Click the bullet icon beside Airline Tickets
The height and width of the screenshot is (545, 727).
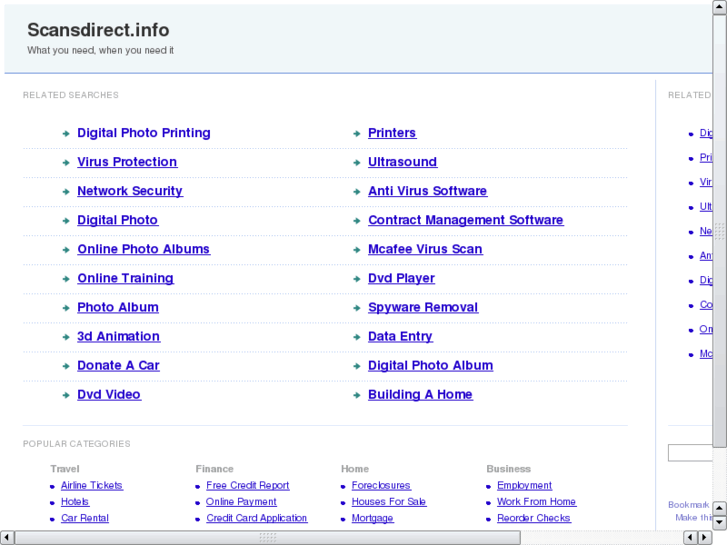point(52,486)
